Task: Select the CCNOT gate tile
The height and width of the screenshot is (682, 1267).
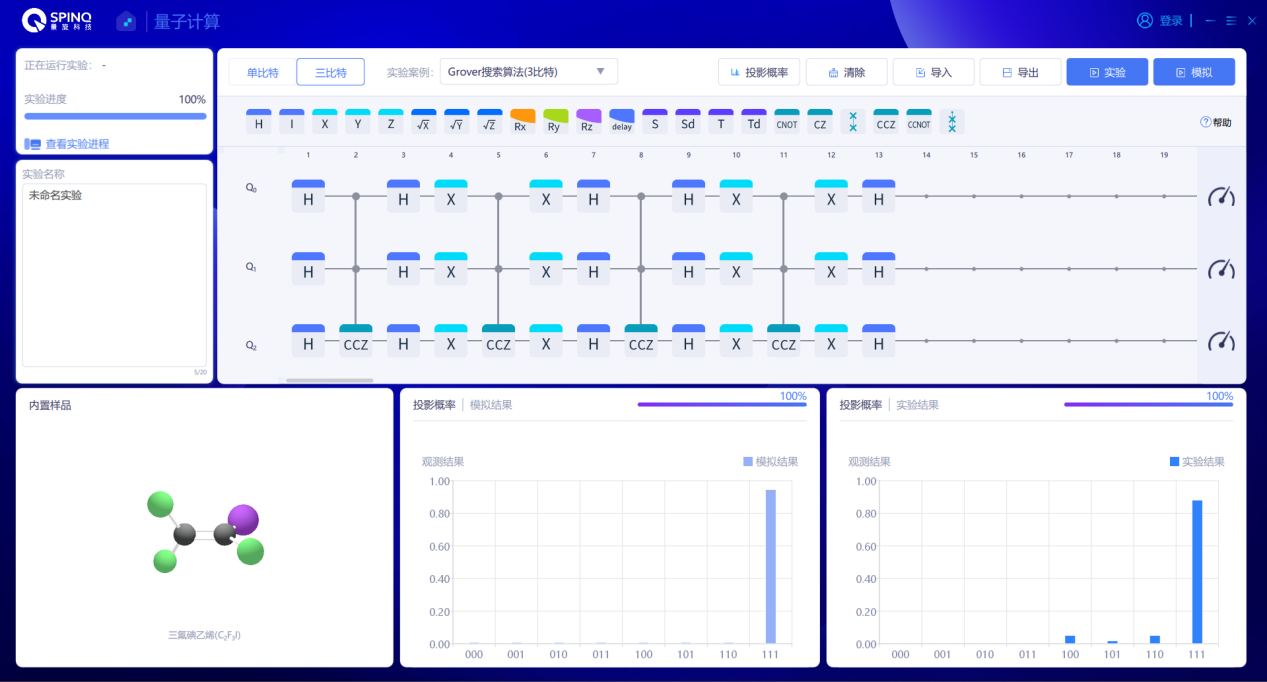Action: tap(919, 122)
